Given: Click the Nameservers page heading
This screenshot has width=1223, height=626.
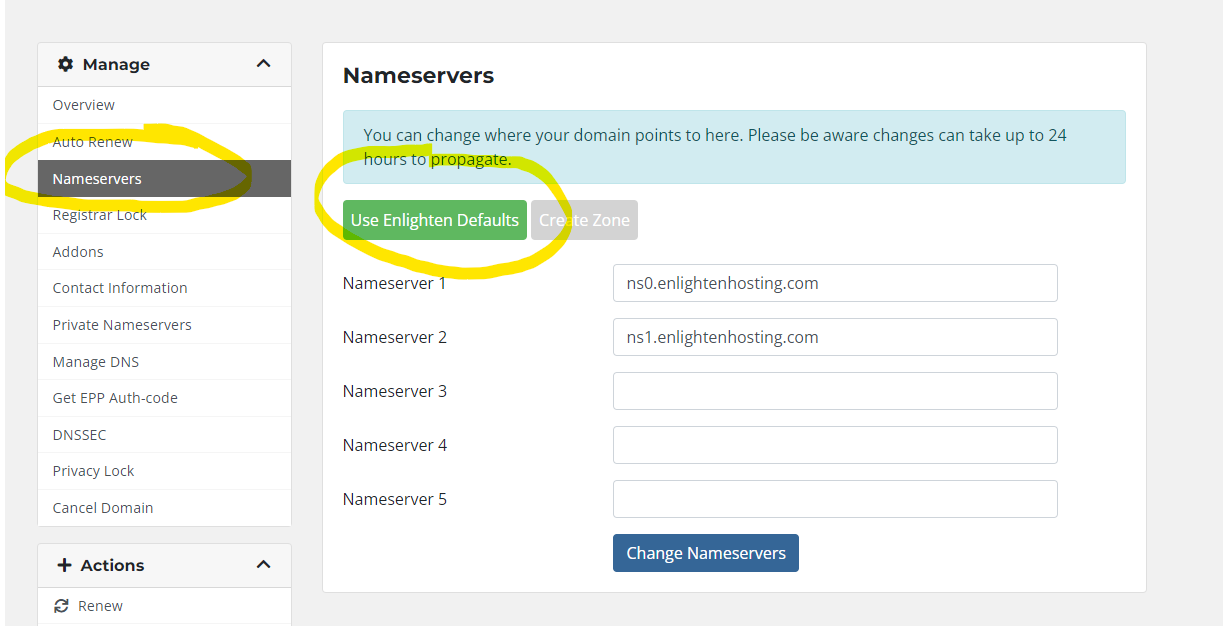Looking at the screenshot, I should click(418, 76).
